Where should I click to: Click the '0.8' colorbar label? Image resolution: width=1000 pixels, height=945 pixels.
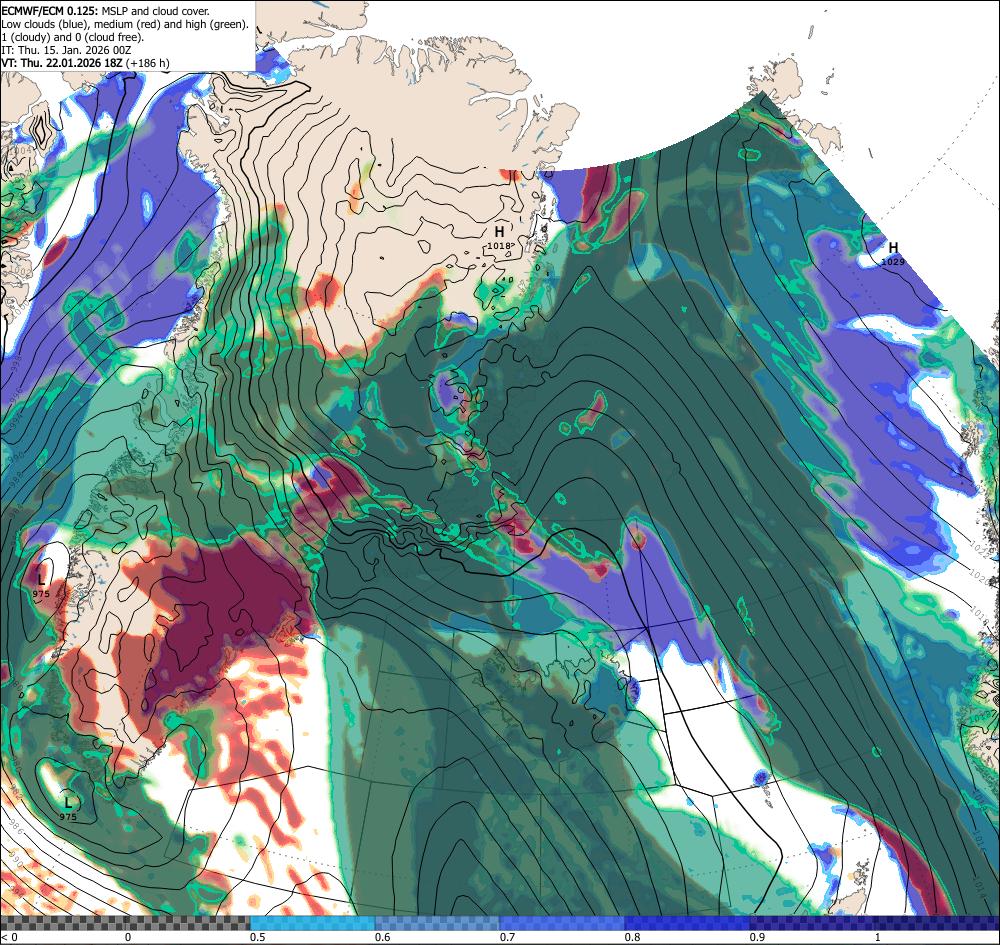point(633,937)
